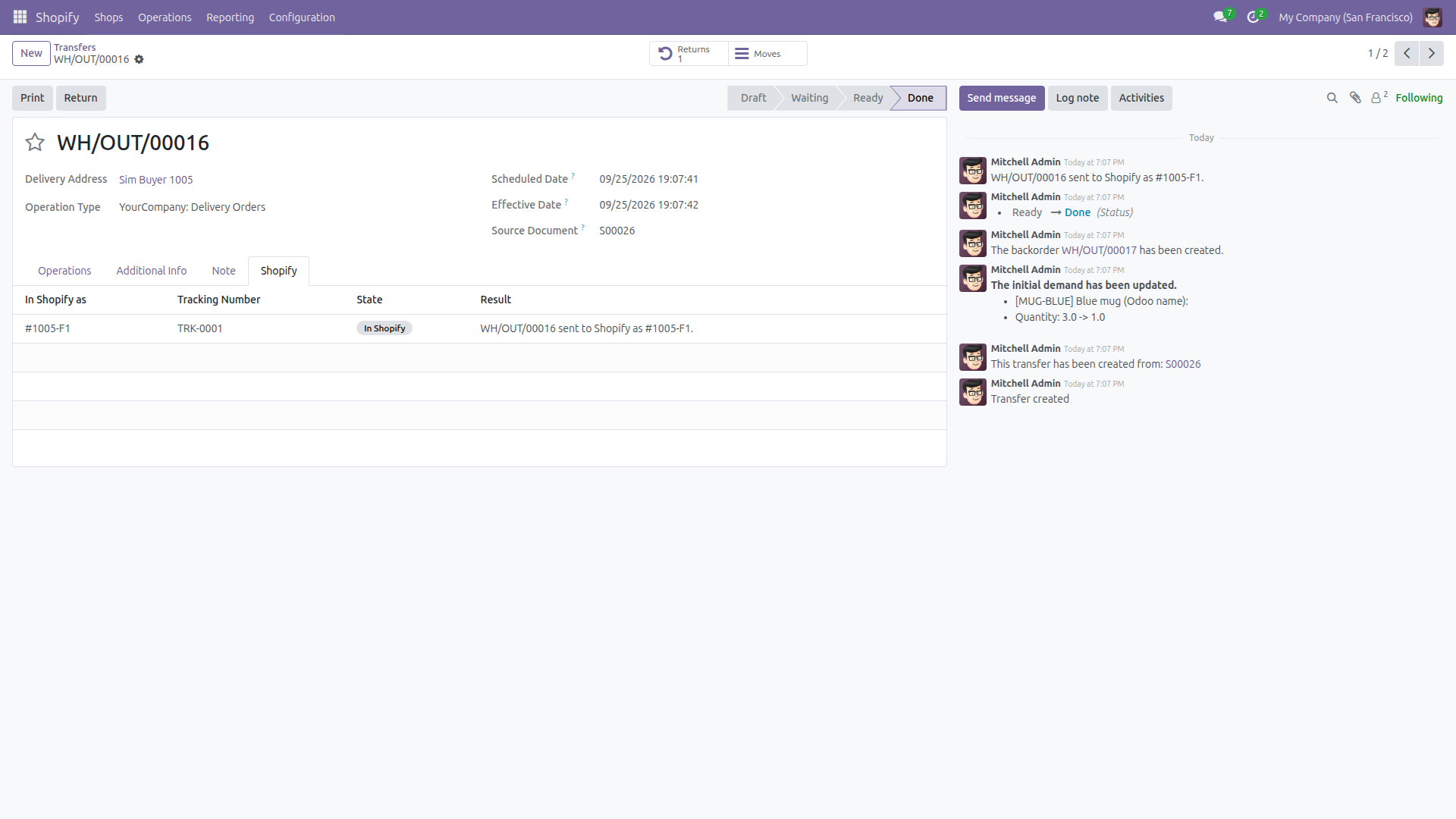Sort by Tracking Number column
This screenshot has height=819, width=1456.
[x=218, y=300]
